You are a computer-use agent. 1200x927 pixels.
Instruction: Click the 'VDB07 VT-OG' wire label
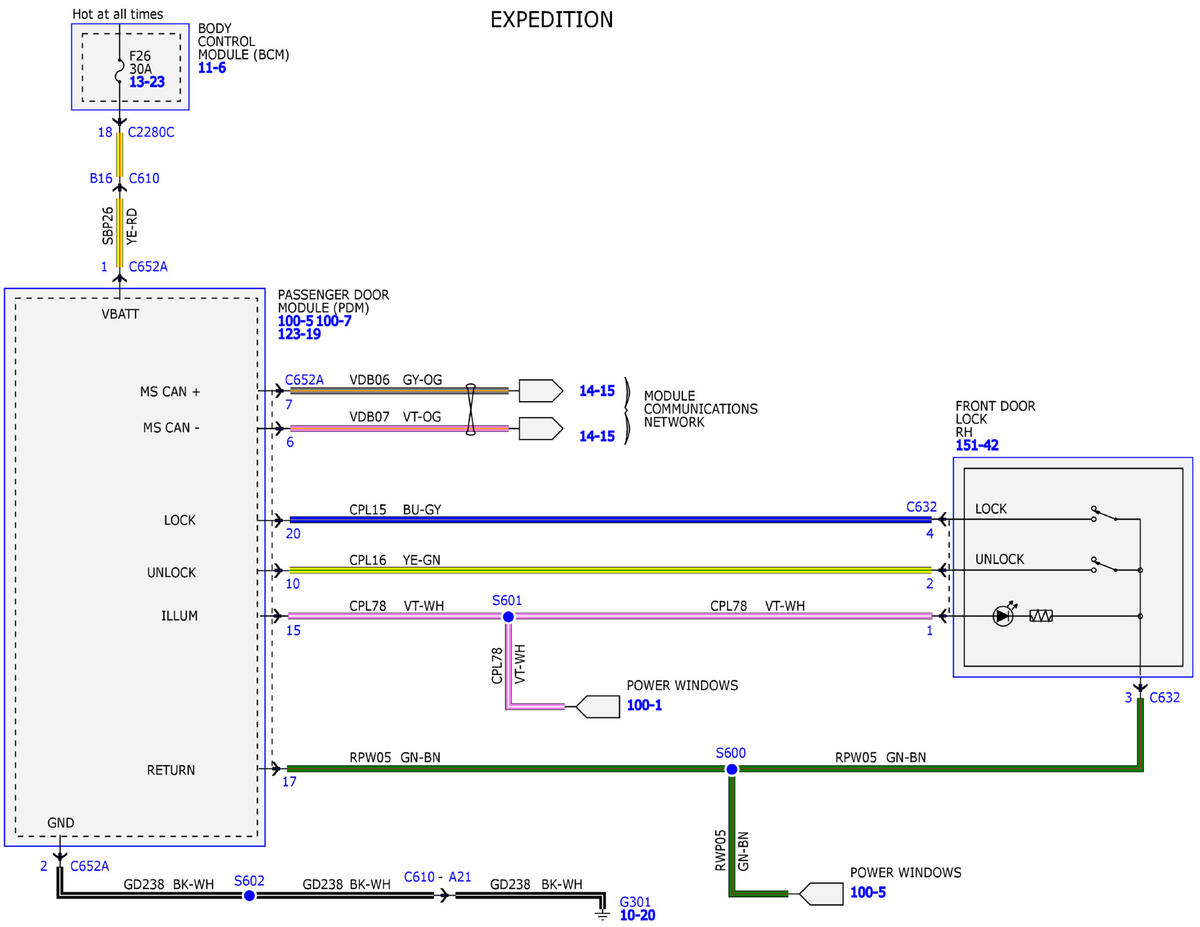[x=395, y=416]
